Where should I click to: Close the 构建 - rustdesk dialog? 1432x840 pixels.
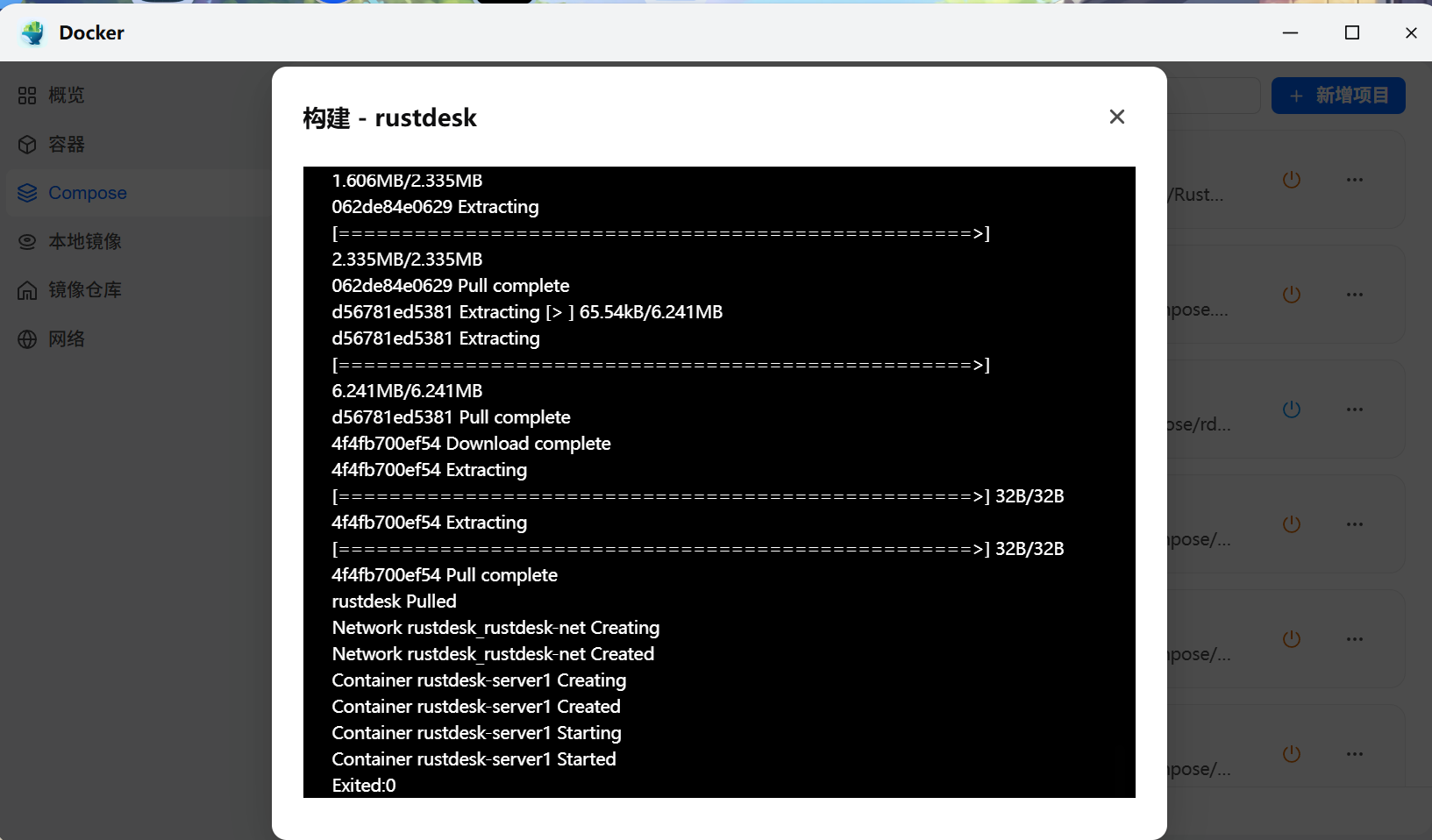click(x=1116, y=117)
